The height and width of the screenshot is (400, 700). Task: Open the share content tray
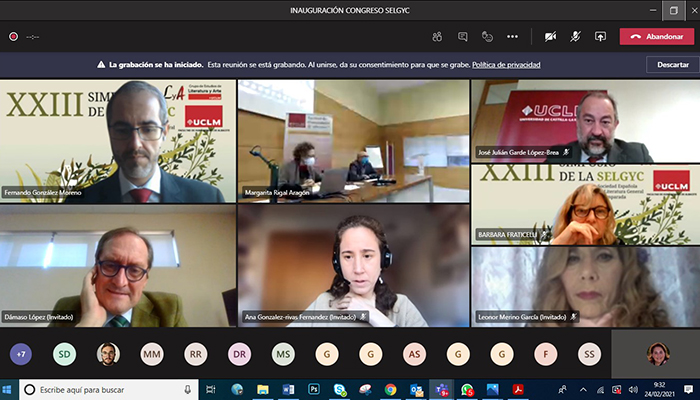coord(600,36)
